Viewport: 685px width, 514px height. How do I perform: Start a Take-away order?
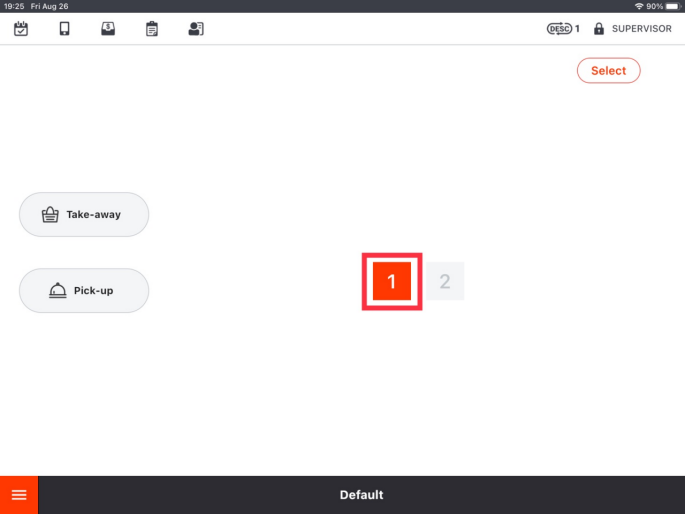[x=84, y=214]
